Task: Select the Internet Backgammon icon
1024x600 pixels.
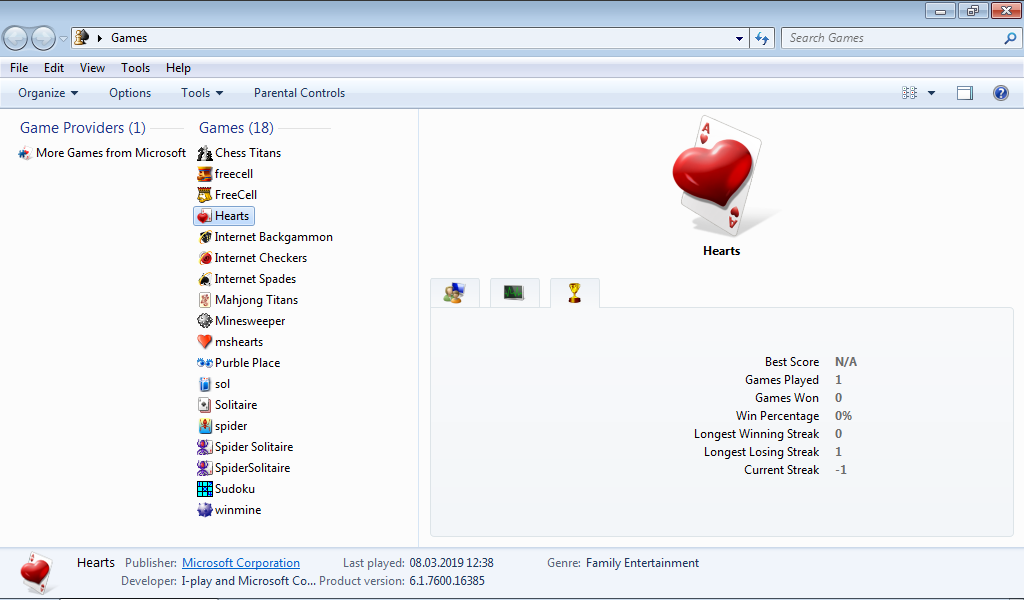Action: coord(205,237)
